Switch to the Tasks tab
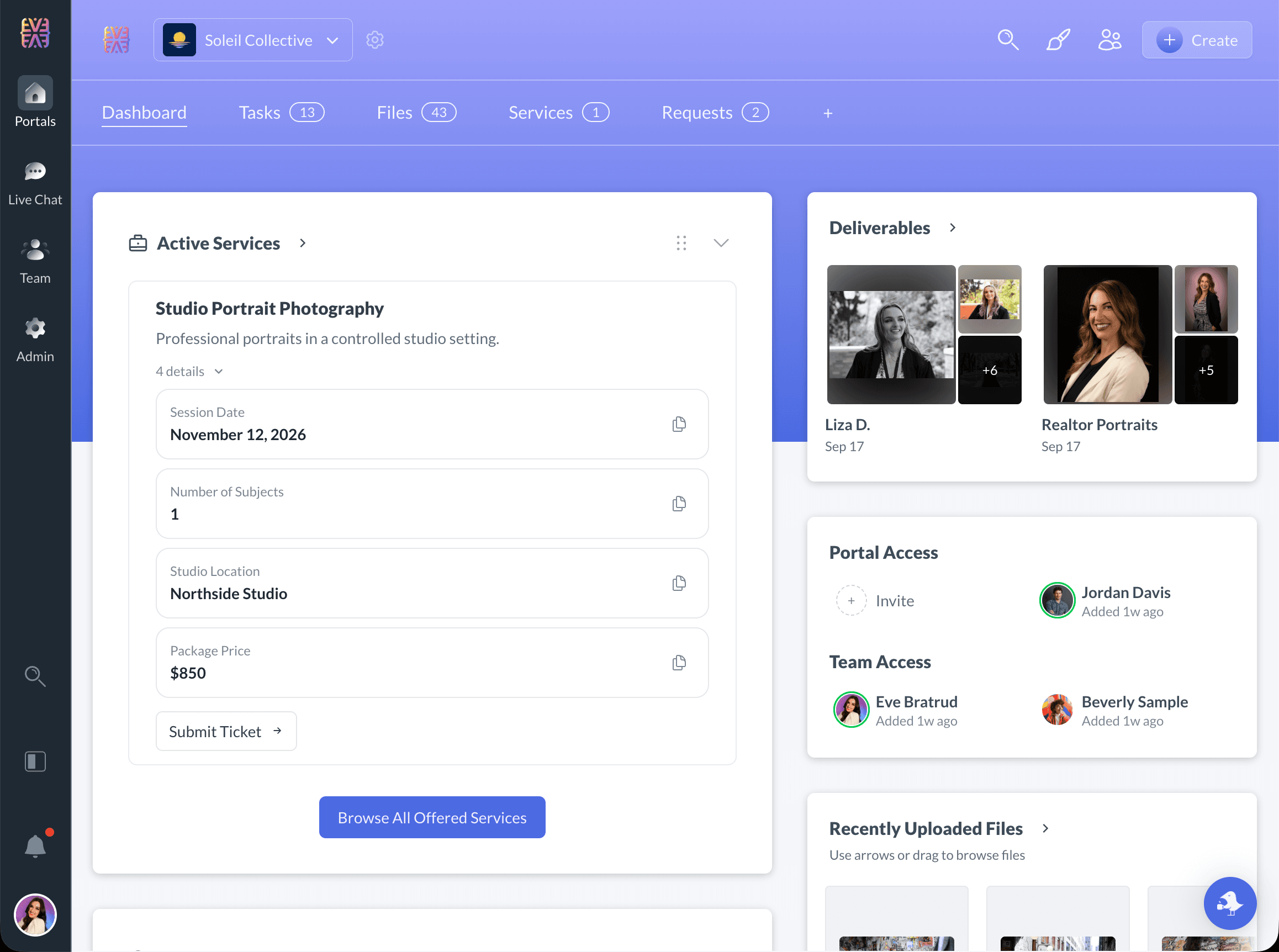The image size is (1279, 952). tap(282, 113)
